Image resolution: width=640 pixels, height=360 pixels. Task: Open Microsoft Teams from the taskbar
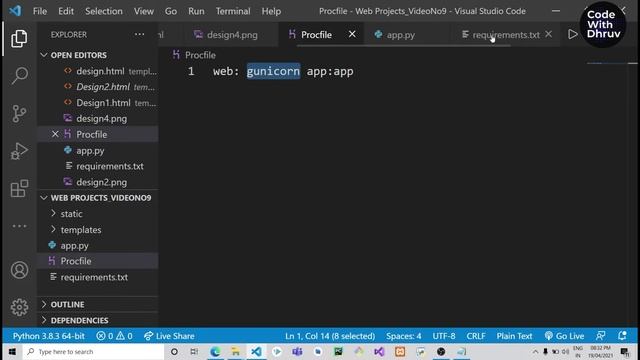297,351
